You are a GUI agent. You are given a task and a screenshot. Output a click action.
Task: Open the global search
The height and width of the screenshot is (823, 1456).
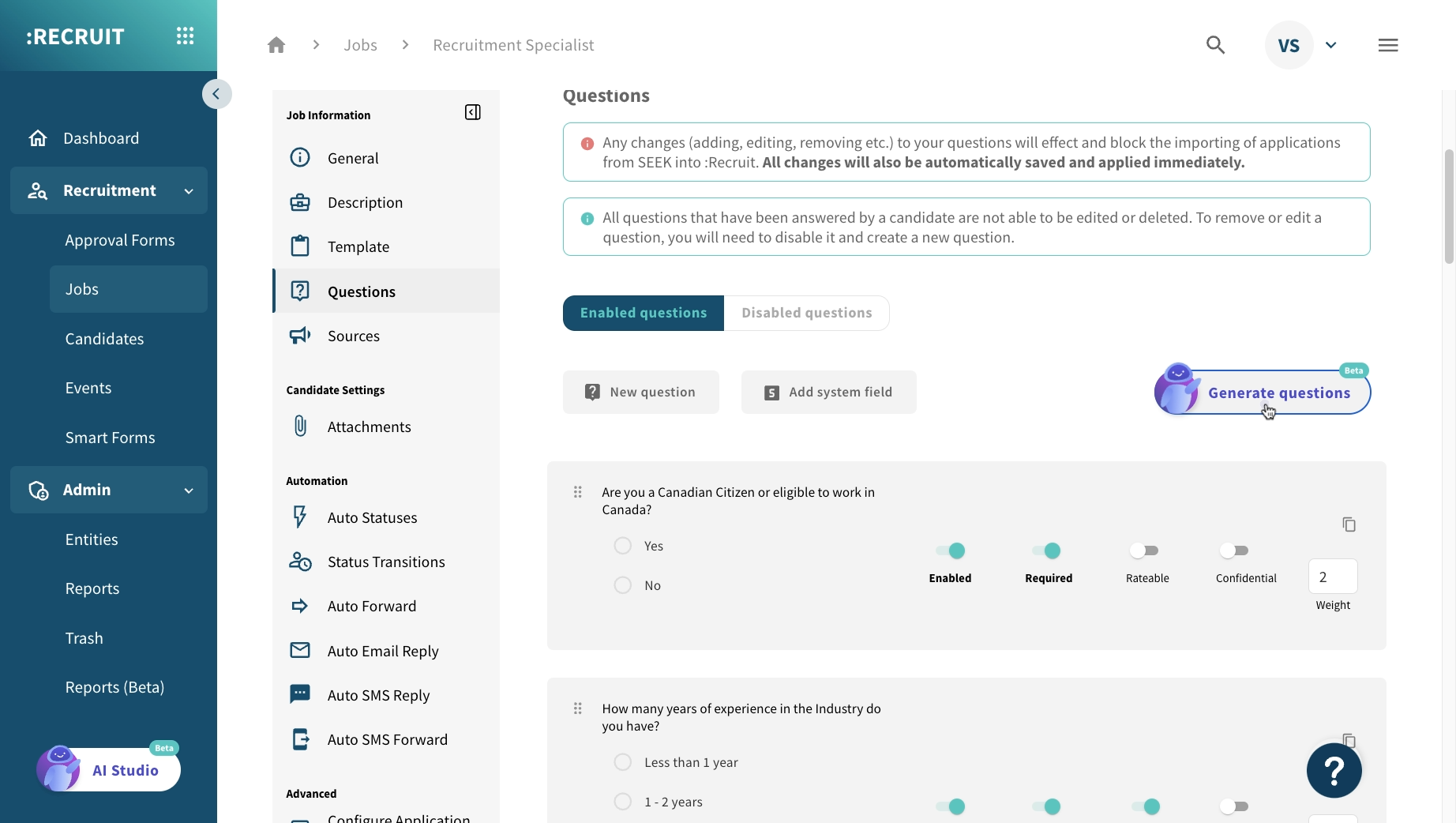[x=1215, y=45]
